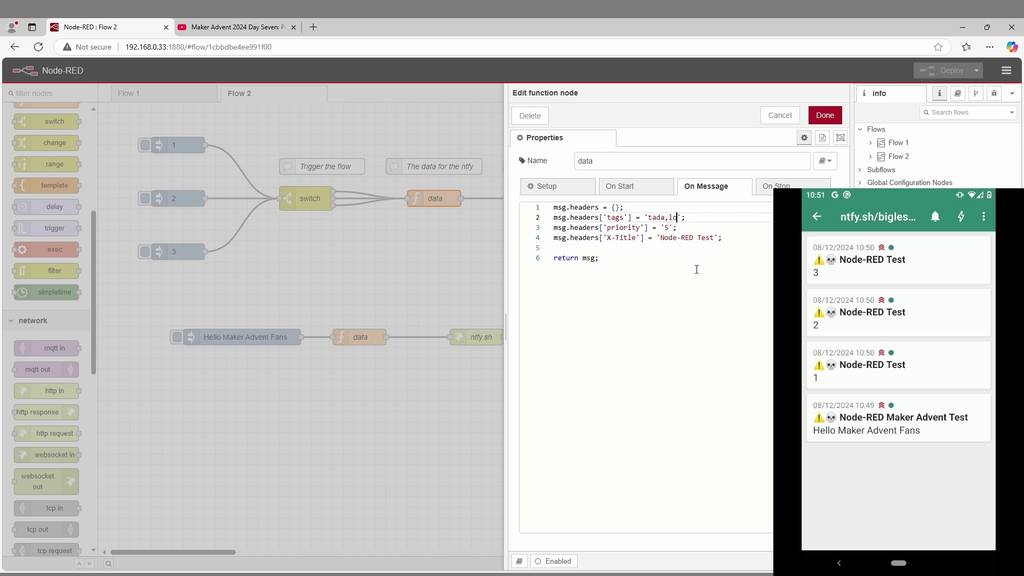Trigger the inject node labeled 2

(x=145, y=199)
